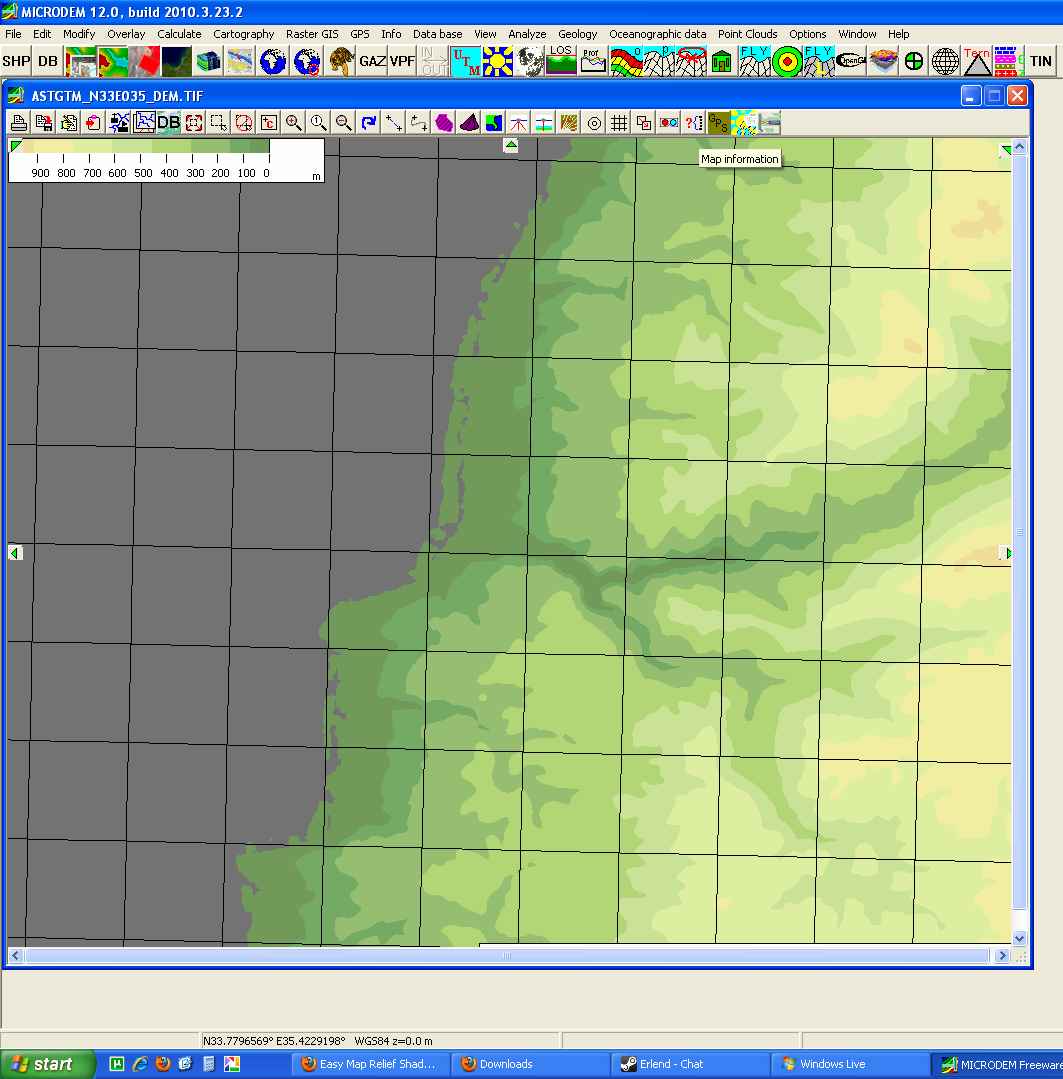1063x1079 pixels.
Task: Click the zoom in magnifier on map toolbar
Action: [294, 123]
